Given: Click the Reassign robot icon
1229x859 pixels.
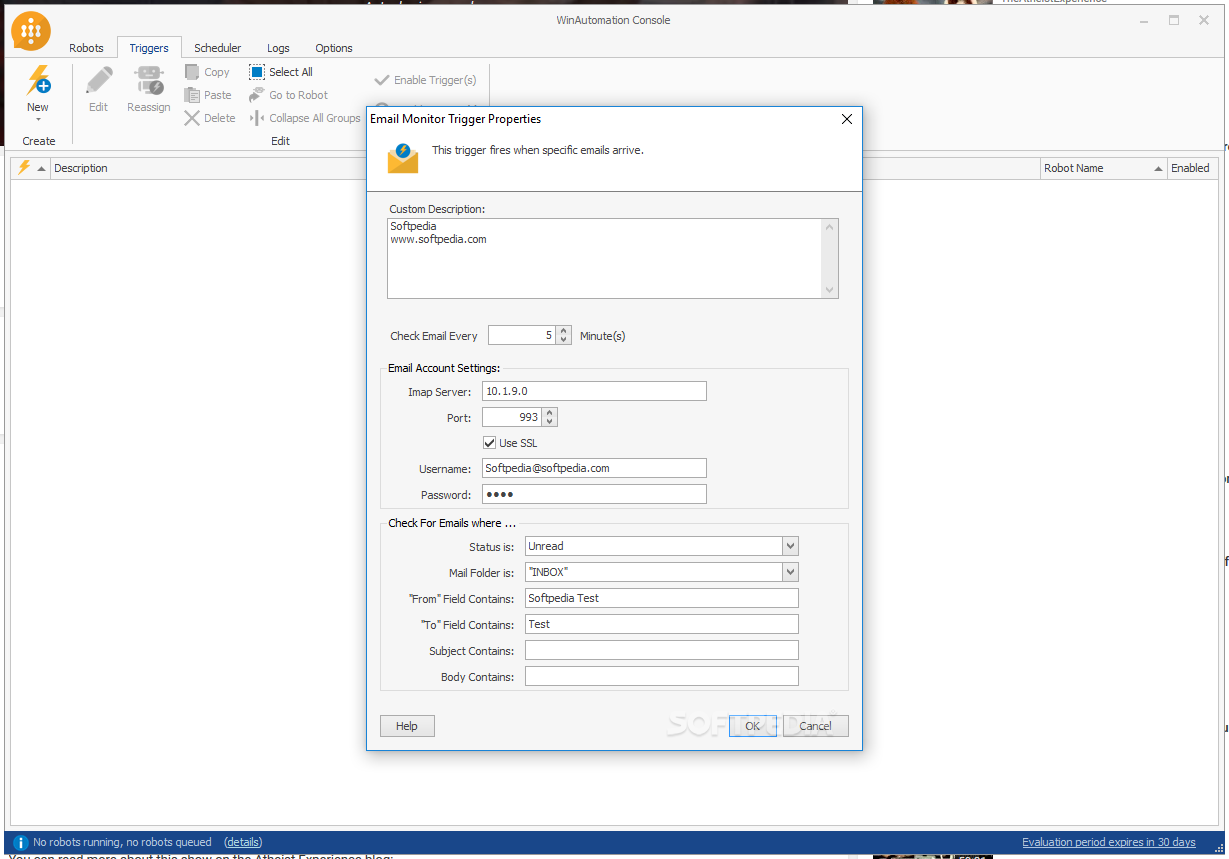Looking at the screenshot, I should [x=149, y=80].
